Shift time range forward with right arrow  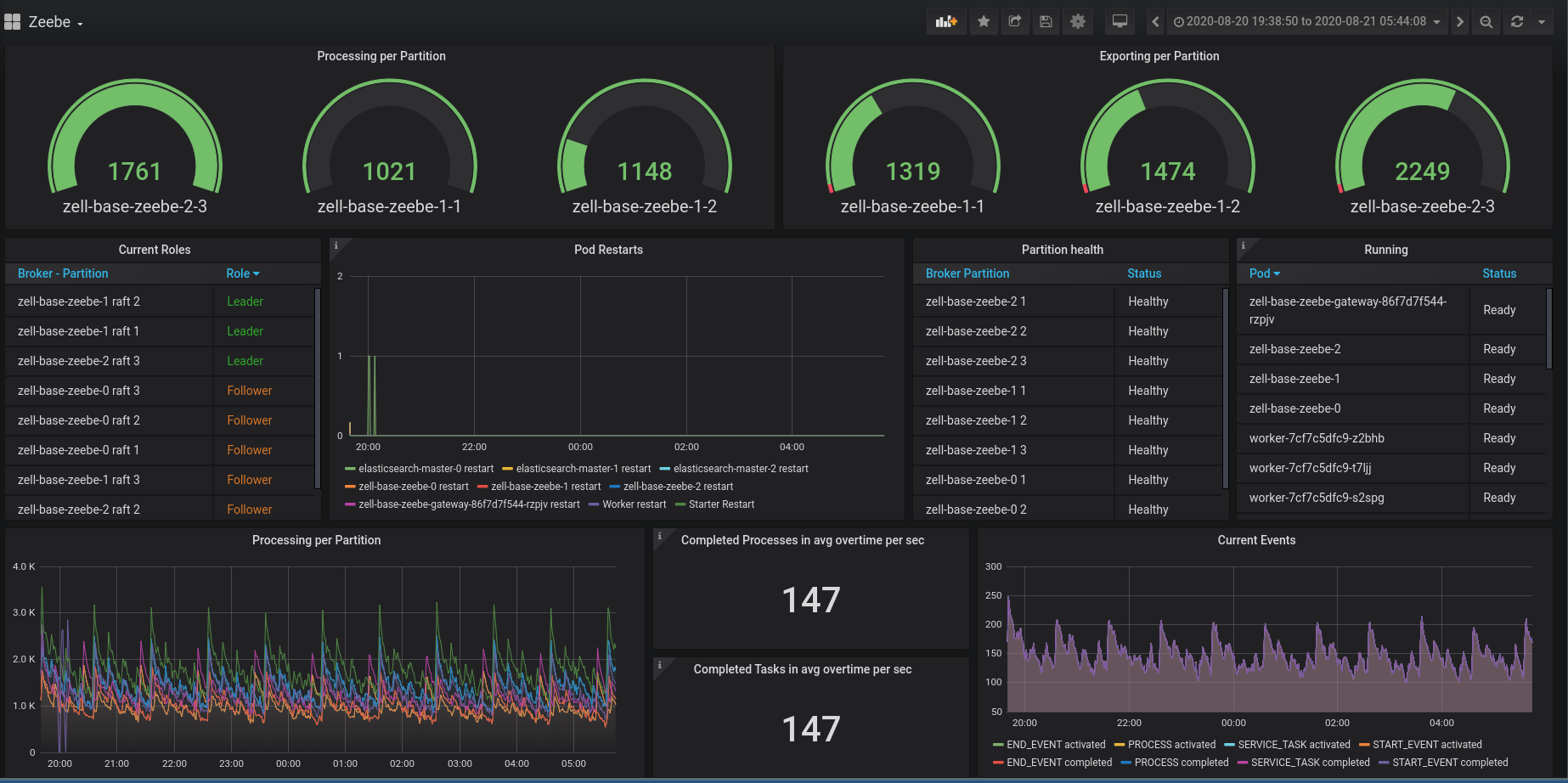tap(1460, 22)
